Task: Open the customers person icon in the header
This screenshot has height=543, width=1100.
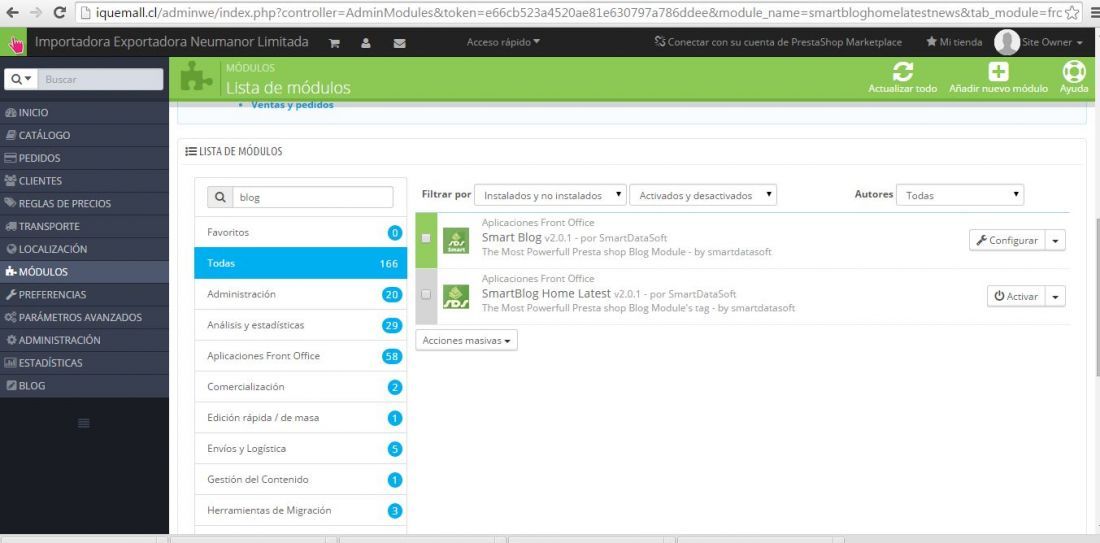Action: [365, 43]
